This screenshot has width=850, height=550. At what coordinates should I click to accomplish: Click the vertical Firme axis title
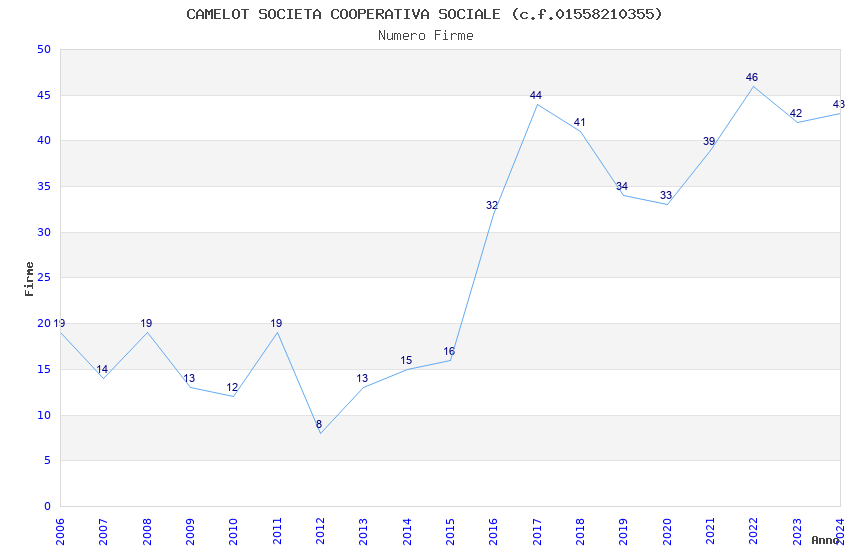pyautogui.click(x=29, y=279)
